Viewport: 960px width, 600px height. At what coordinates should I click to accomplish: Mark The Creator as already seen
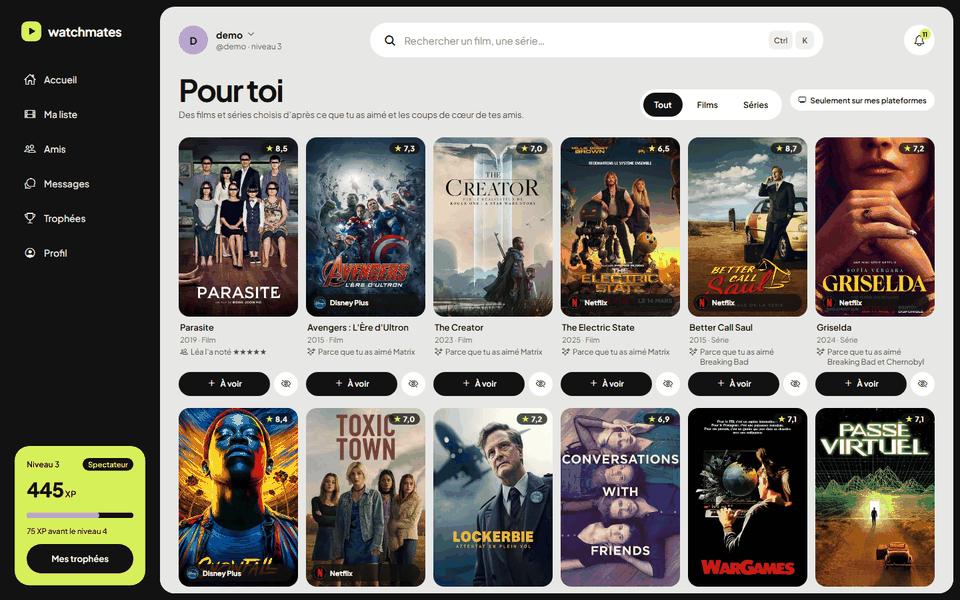[x=541, y=384]
